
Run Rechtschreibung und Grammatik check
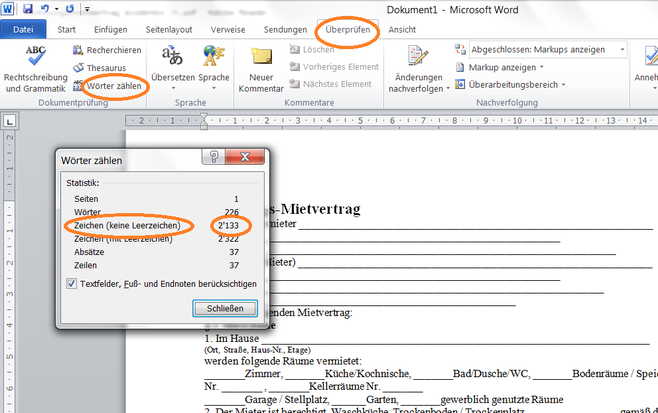point(36,69)
